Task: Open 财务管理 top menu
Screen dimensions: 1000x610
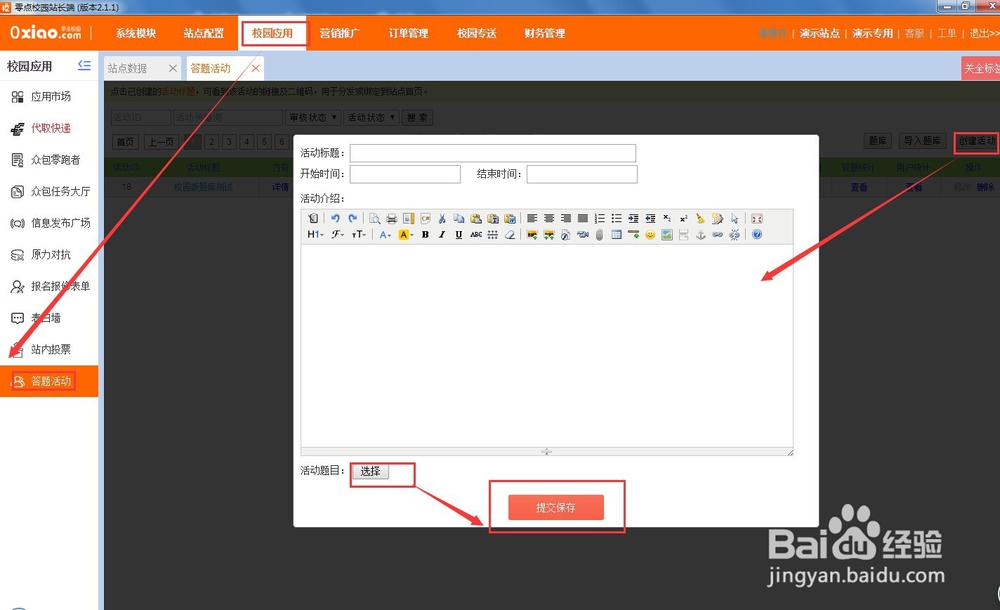Action: (x=545, y=33)
